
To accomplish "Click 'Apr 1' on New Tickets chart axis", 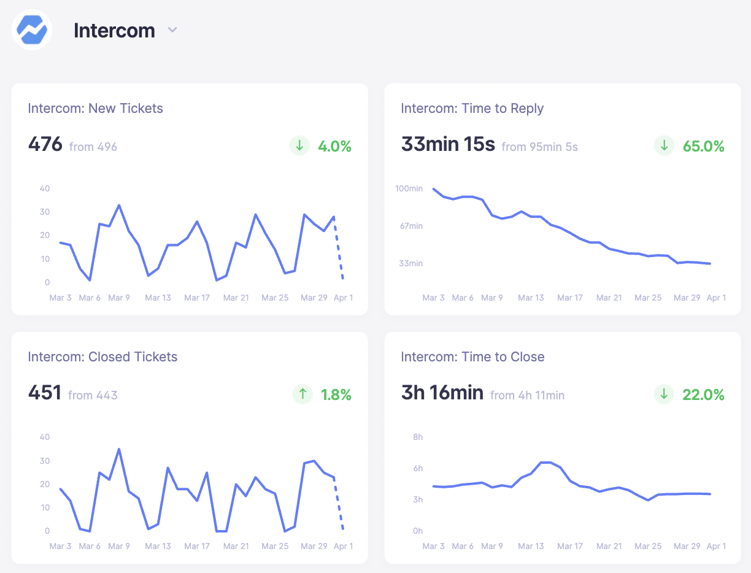I will click(x=343, y=298).
